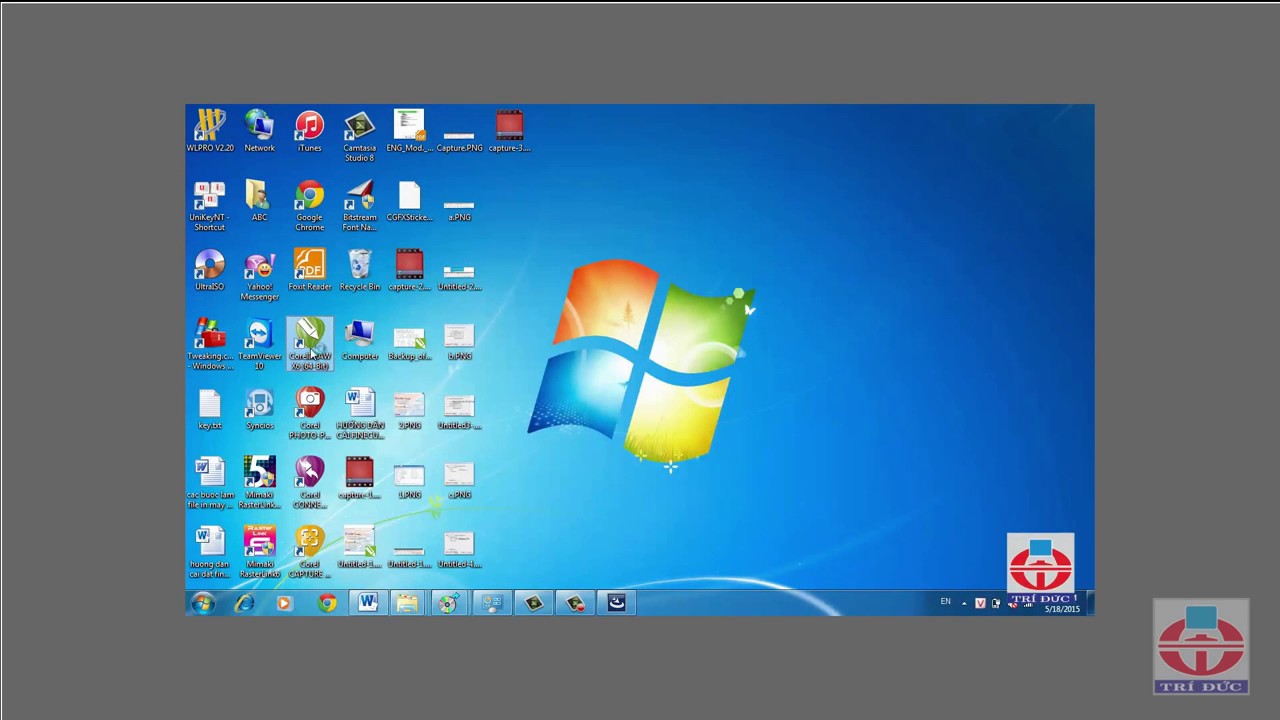Select the UltraISO shortcut
Viewport: 1280px width, 720px height.
pyautogui.click(x=210, y=271)
